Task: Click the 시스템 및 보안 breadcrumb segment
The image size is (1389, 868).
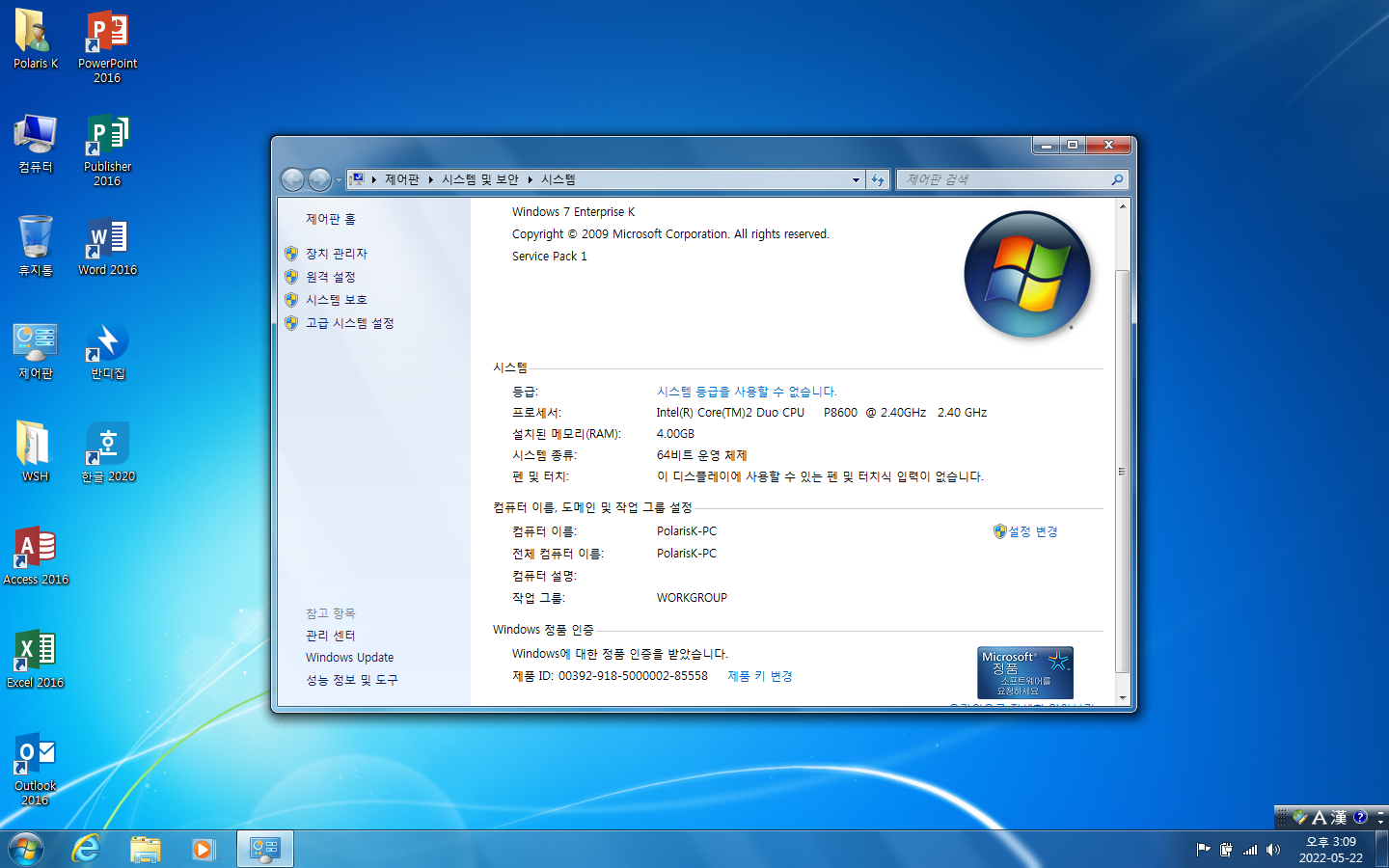Action: 480,179
